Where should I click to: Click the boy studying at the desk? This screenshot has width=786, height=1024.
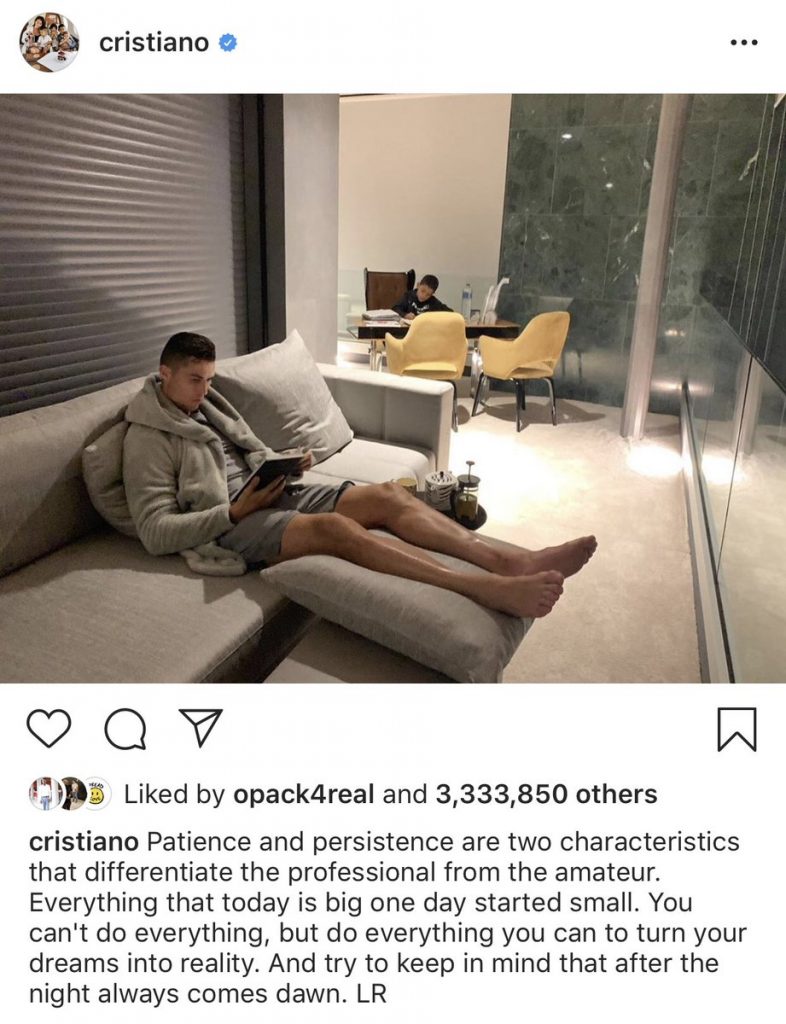(422, 297)
